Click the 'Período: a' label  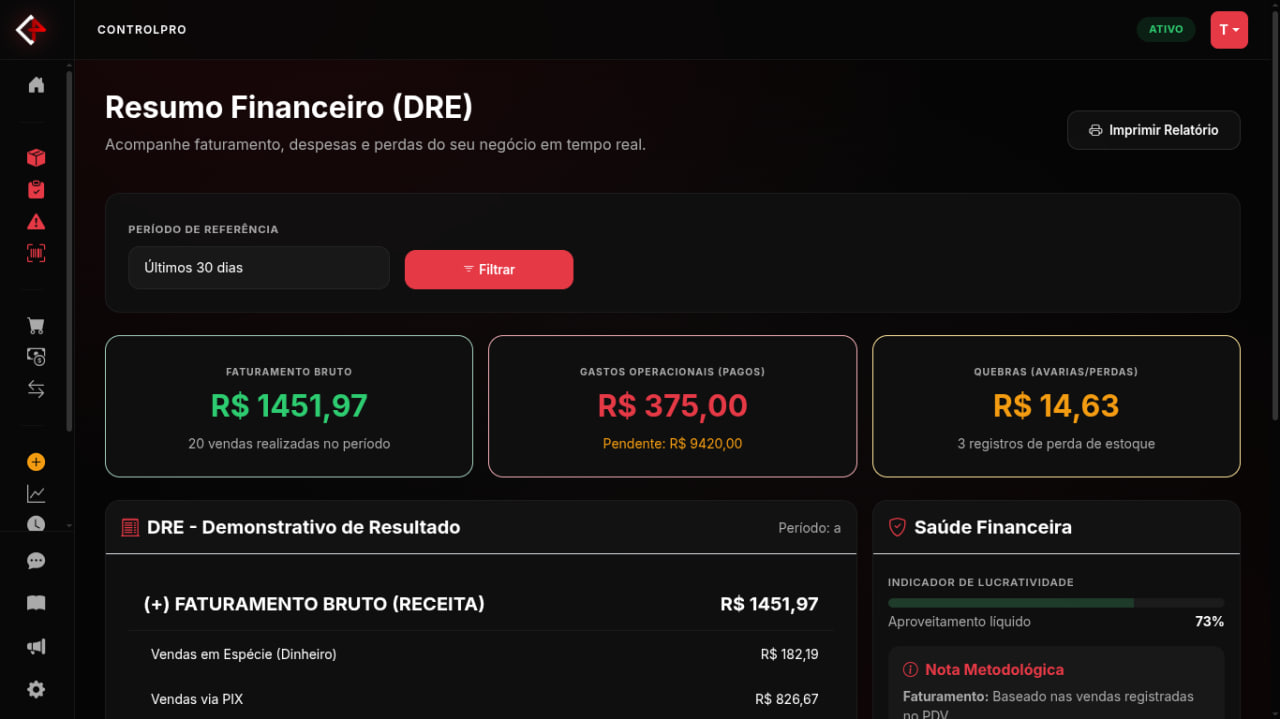(x=809, y=528)
